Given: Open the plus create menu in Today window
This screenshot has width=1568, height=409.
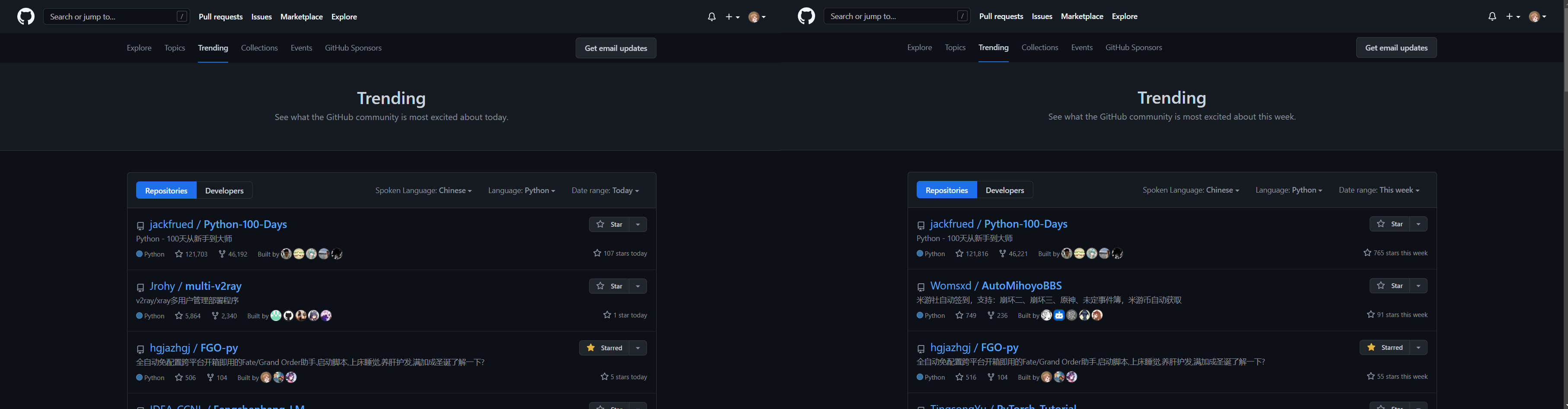Looking at the screenshot, I should tap(732, 16).
